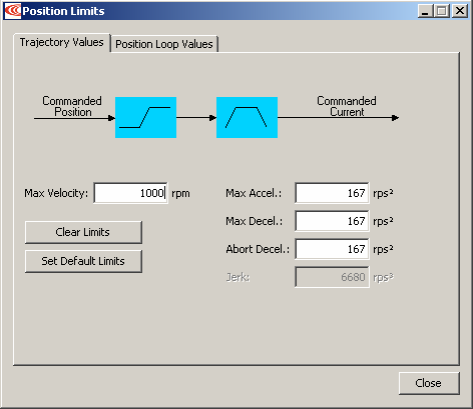This screenshot has height=409, width=473.
Task: Click the velocity limiter step block icon
Action: coord(146,117)
